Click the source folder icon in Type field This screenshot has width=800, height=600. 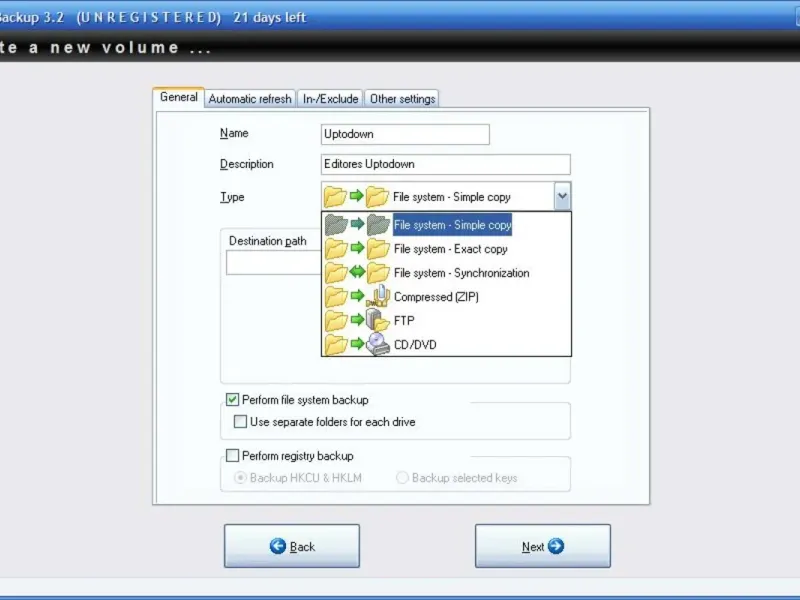tap(335, 196)
